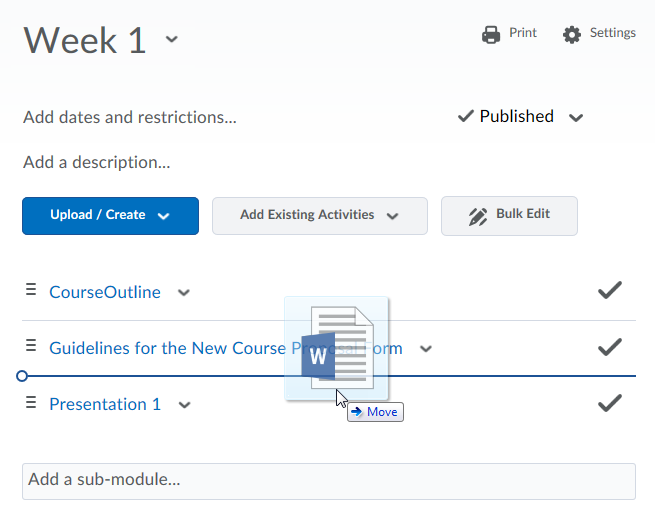Click Add dates and restrictions
655x511 pixels.
point(130,117)
